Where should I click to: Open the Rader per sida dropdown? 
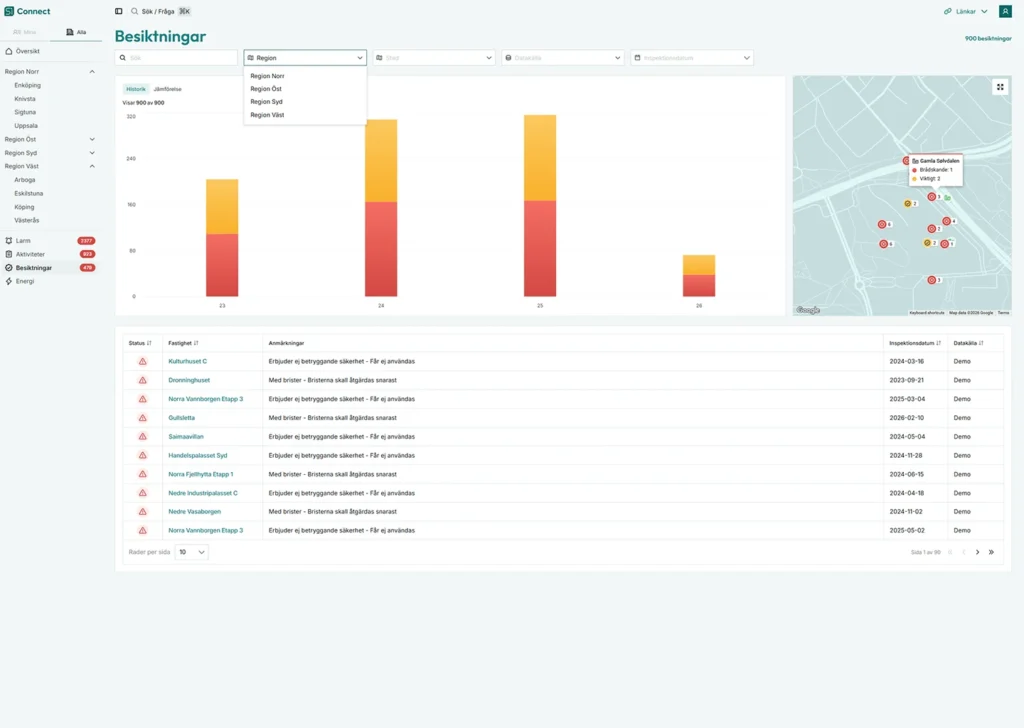(191, 552)
